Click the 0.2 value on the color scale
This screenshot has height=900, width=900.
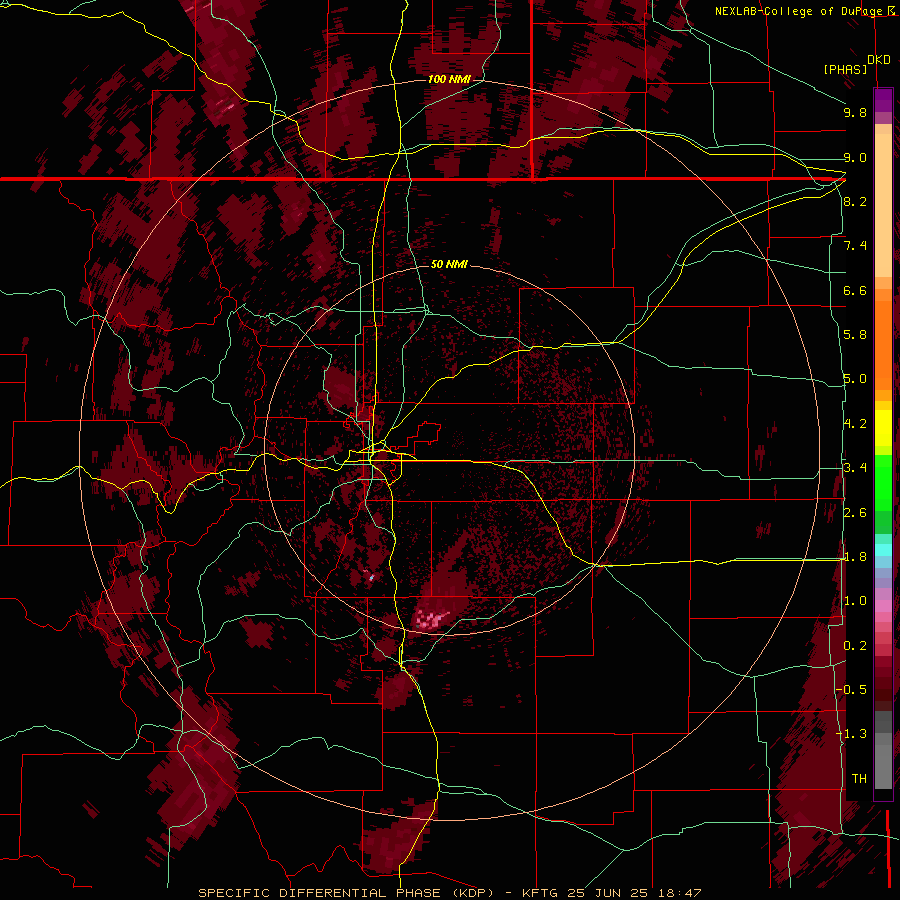pyautogui.click(x=855, y=646)
